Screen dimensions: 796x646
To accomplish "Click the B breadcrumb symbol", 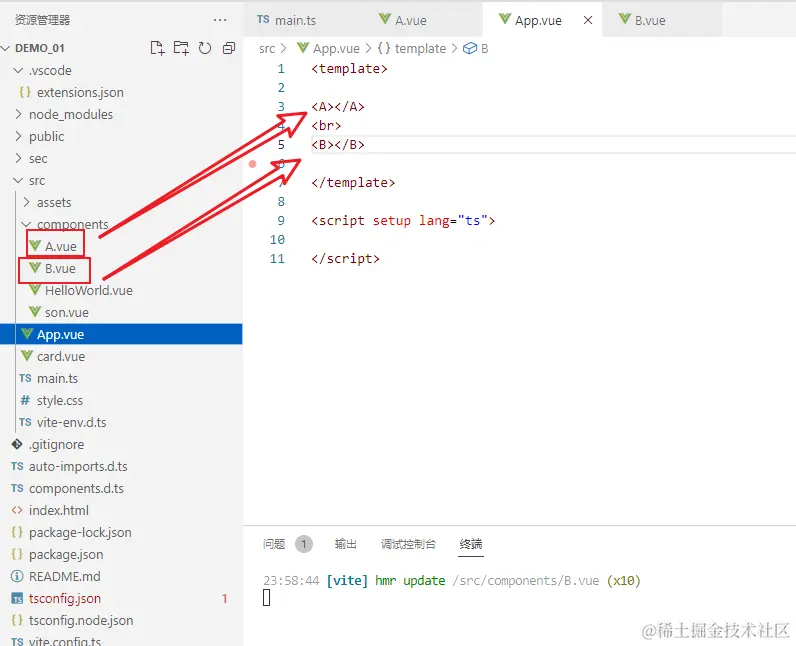I will pyautogui.click(x=476, y=48).
